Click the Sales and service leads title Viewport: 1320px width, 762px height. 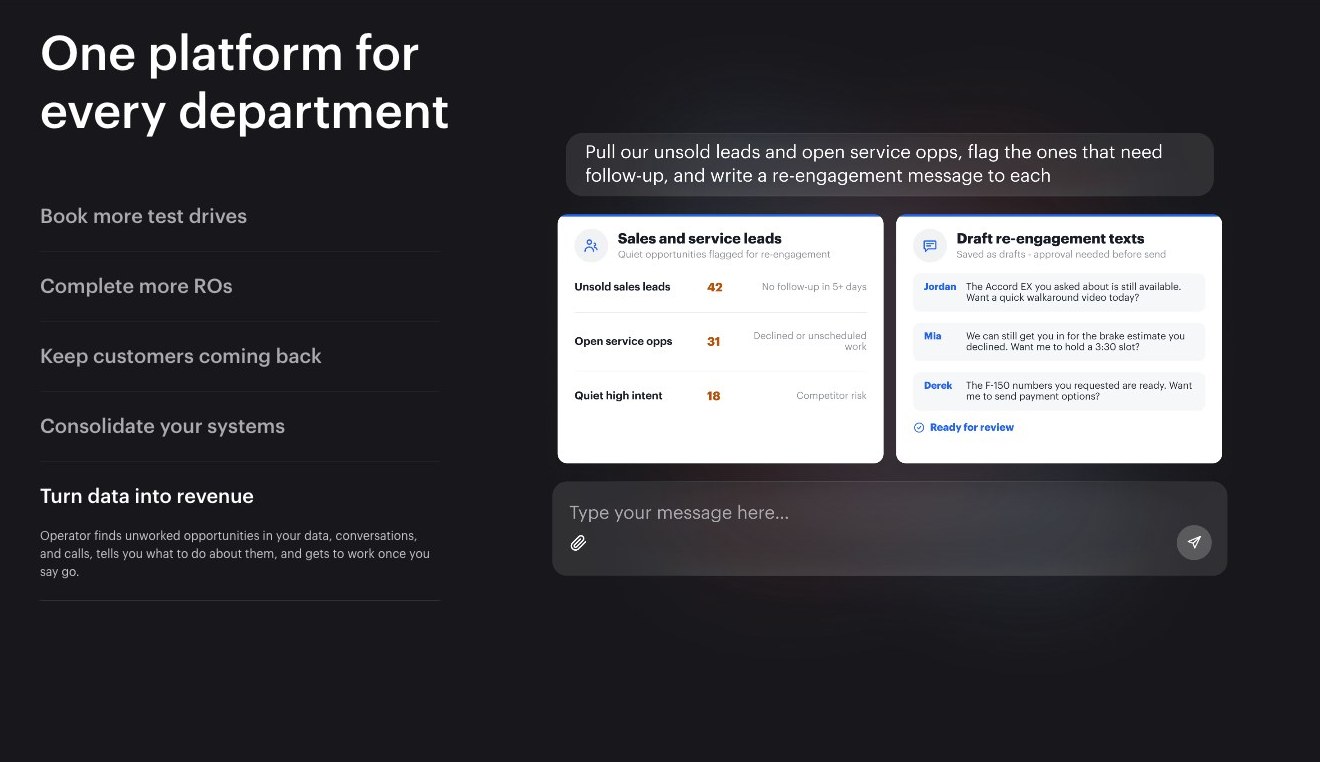tap(699, 239)
